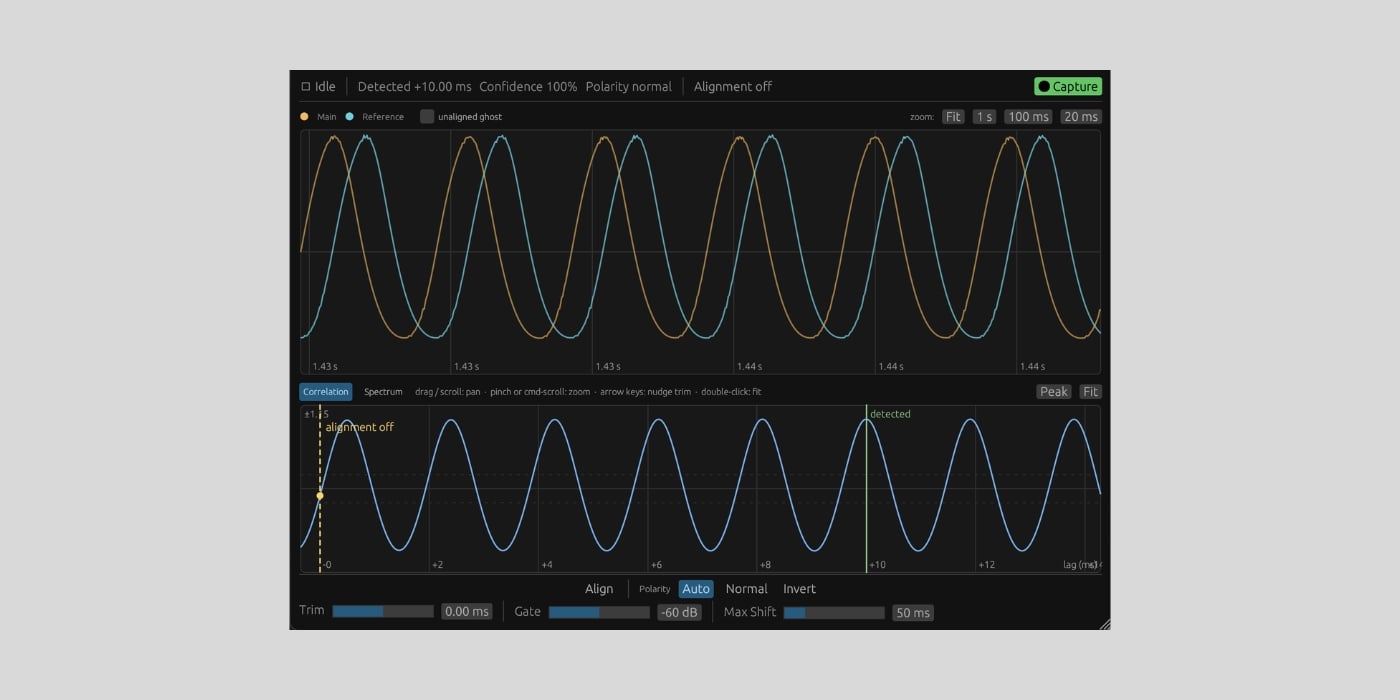
Task: Click the Peak button above correlation graph
Action: [1054, 392]
